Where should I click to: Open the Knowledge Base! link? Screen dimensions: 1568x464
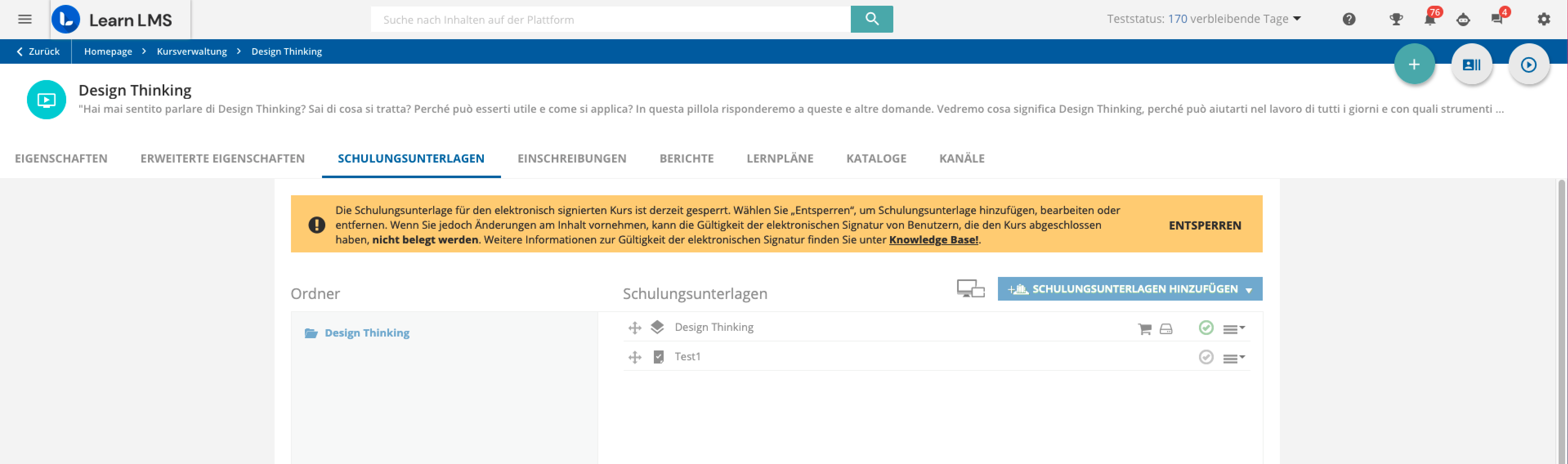point(933,240)
